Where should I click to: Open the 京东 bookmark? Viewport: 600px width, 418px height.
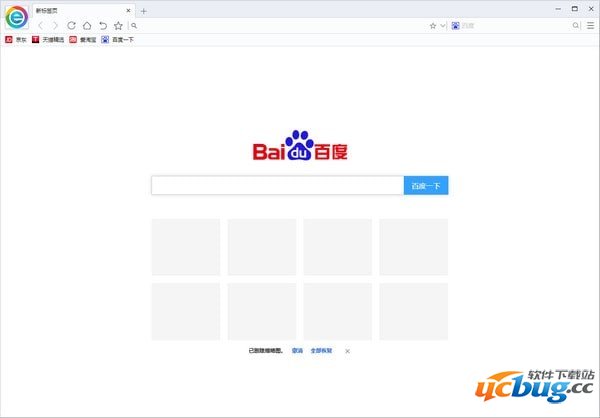coord(16,39)
